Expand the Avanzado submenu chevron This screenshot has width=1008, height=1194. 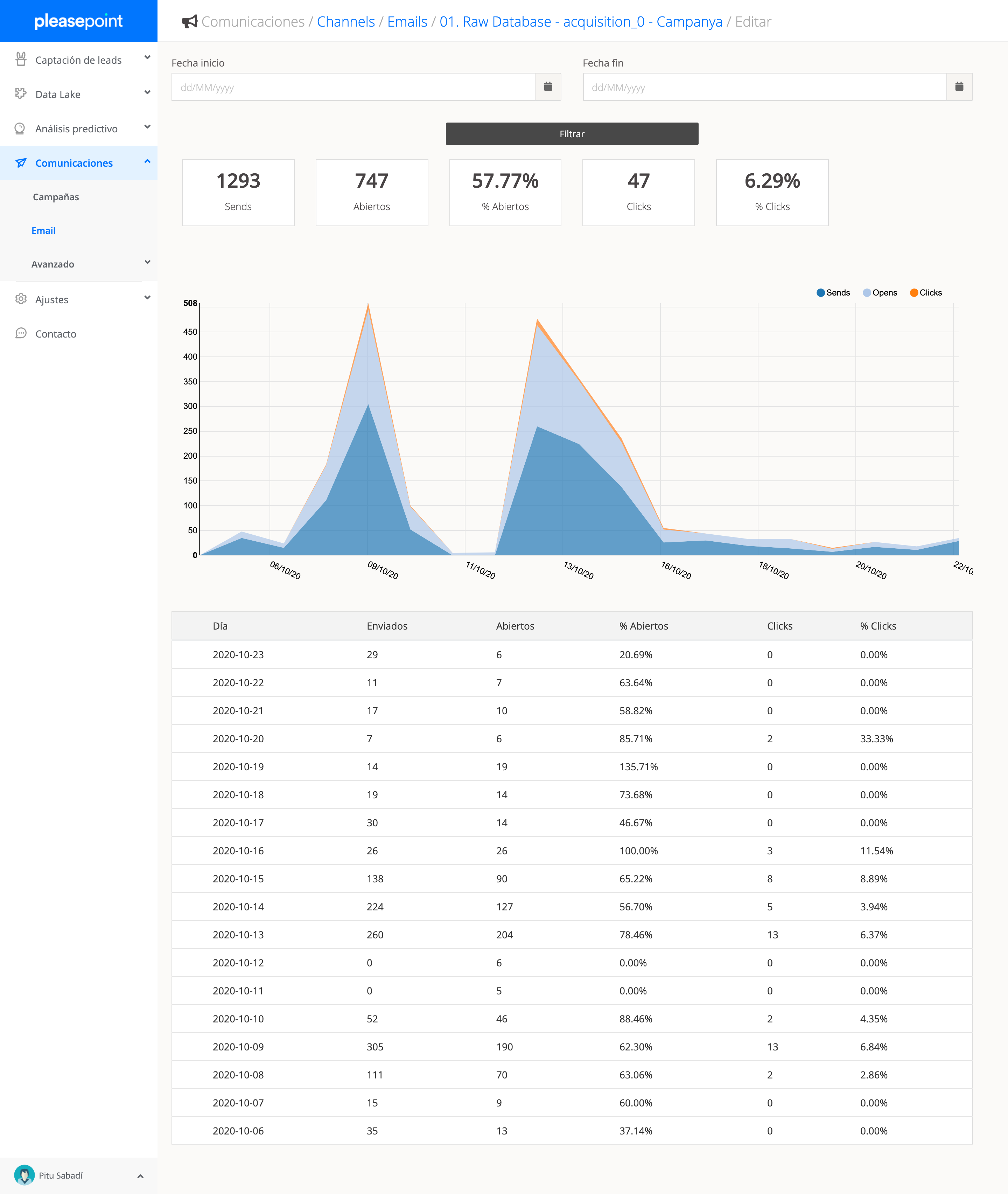pos(147,262)
